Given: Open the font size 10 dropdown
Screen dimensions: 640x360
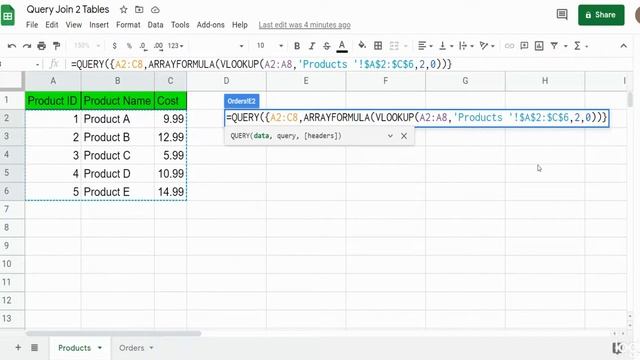Looking at the screenshot, I should (269, 46).
